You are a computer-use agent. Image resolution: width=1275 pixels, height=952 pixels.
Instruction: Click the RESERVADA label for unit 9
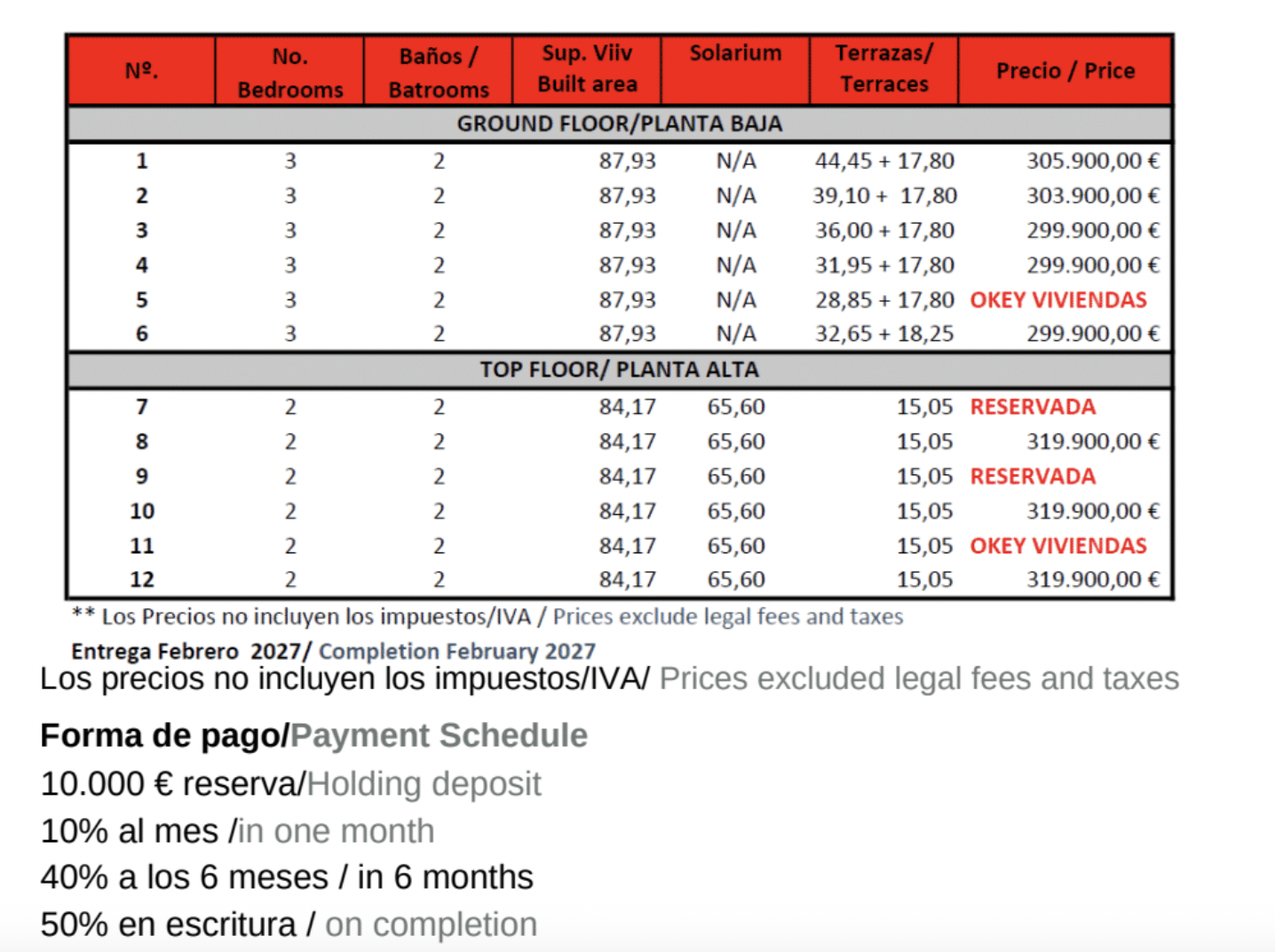[x=1032, y=477]
